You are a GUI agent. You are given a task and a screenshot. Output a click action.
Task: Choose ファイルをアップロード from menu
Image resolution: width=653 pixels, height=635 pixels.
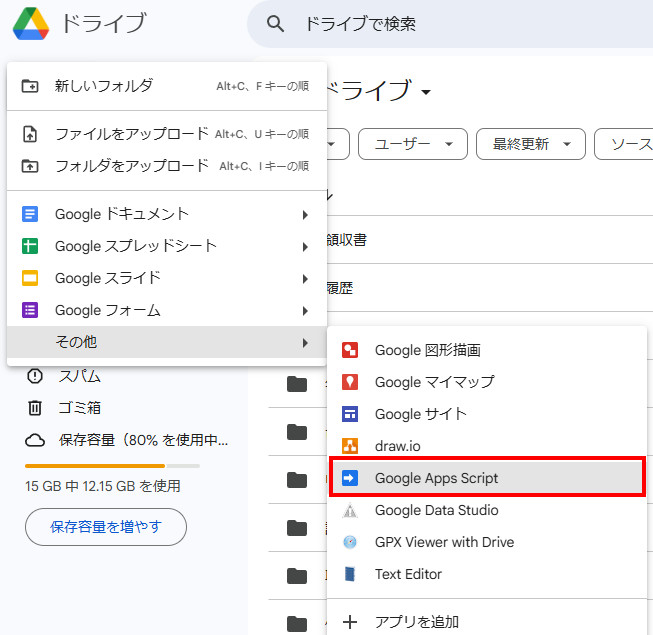(x=167, y=134)
